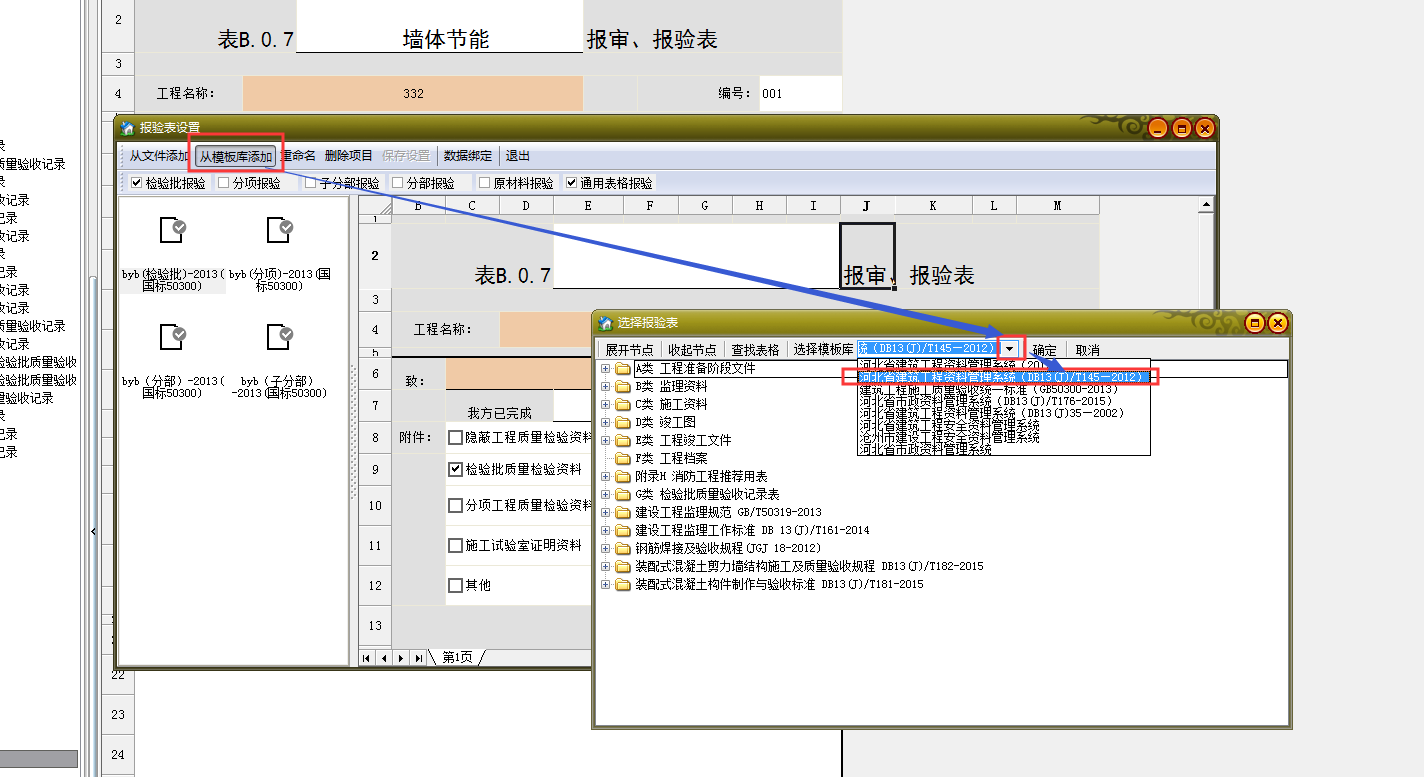Toggle the 检验批报验 checkbox

[137, 183]
